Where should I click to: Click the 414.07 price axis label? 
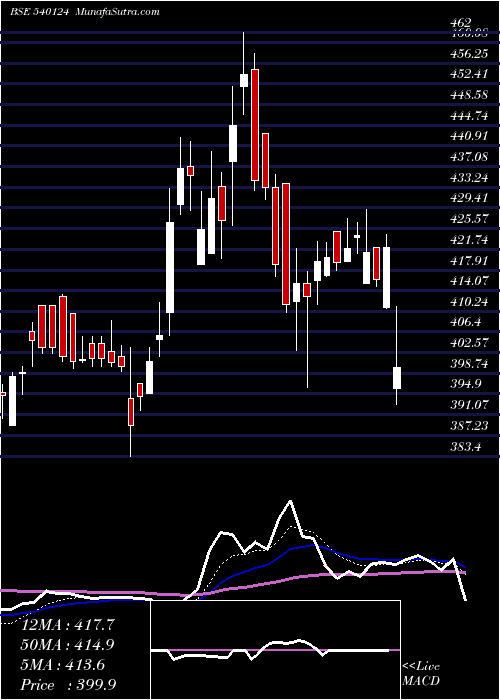point(469,281)
